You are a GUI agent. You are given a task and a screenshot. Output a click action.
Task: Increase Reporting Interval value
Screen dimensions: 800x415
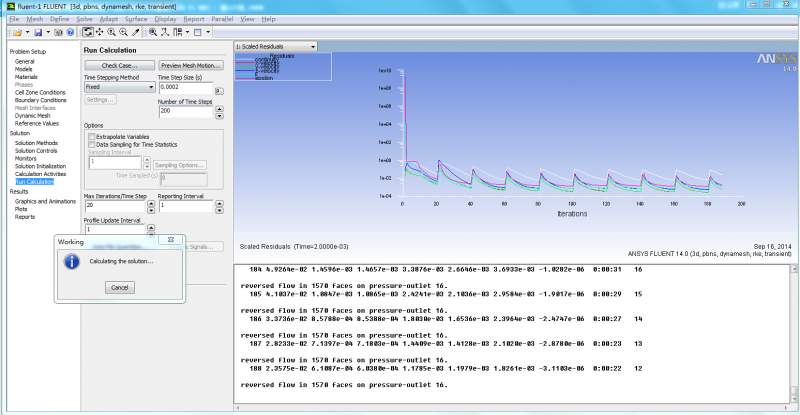coord(219,204)
